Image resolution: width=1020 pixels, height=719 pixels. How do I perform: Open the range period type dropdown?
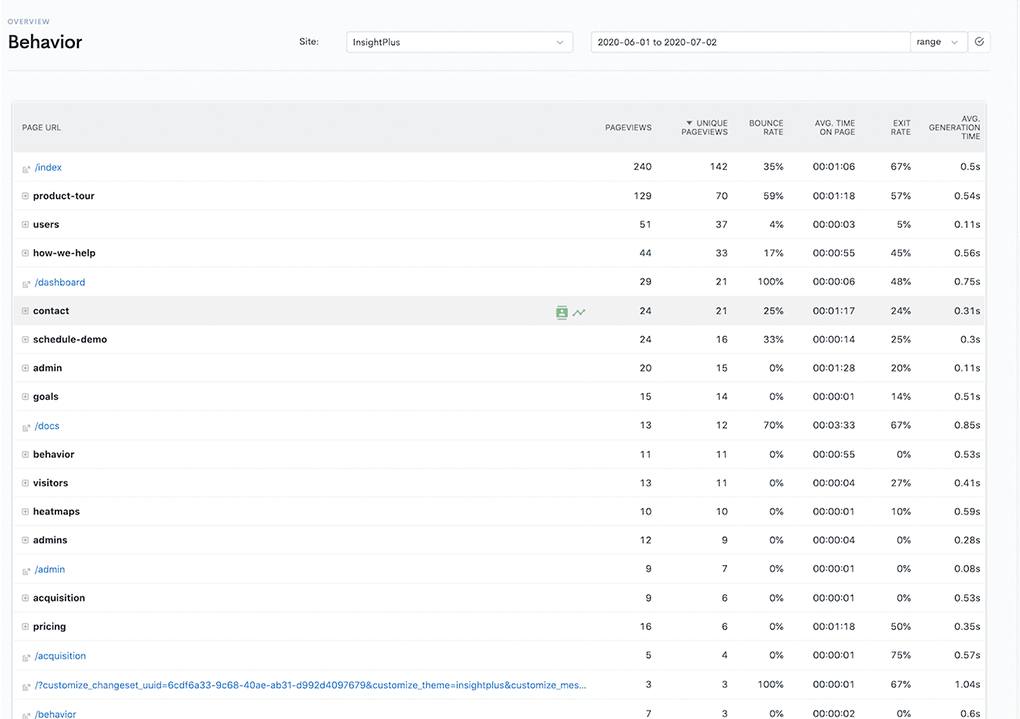click(x=938, y=42)
